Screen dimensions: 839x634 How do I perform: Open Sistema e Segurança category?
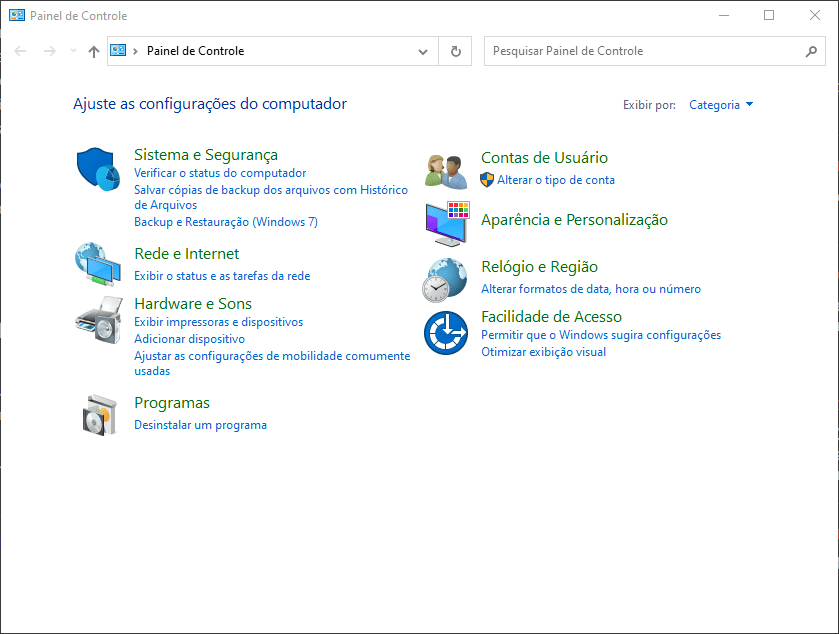tap(206, 155)
